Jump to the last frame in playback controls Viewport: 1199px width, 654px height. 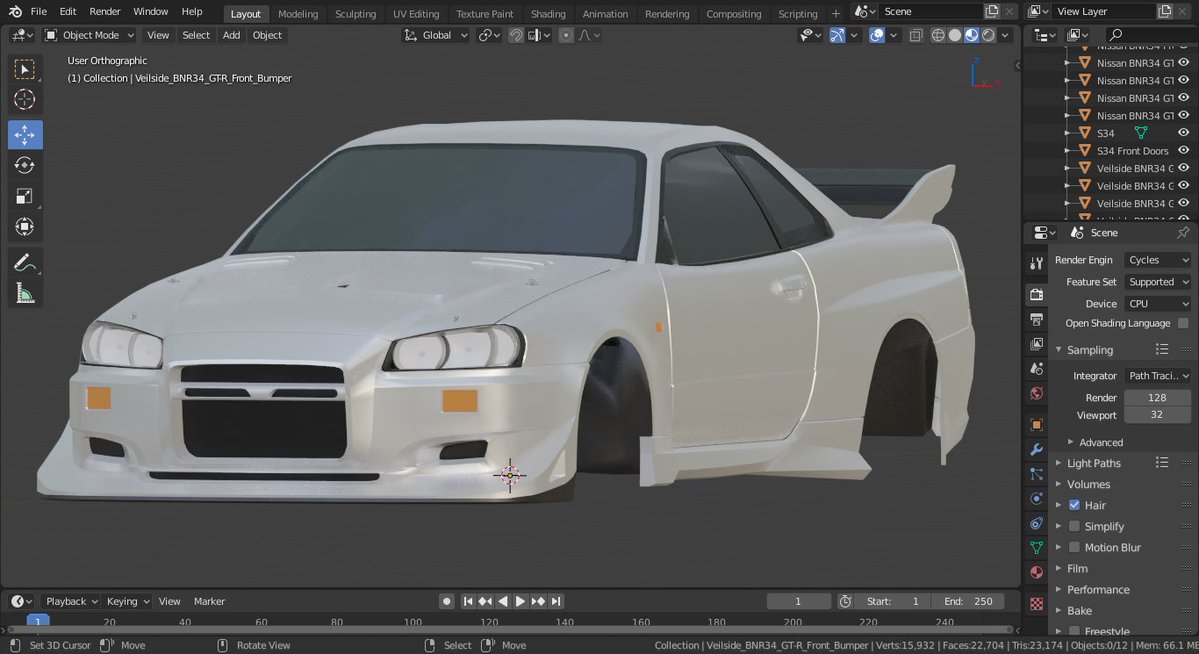click(556, 601)
